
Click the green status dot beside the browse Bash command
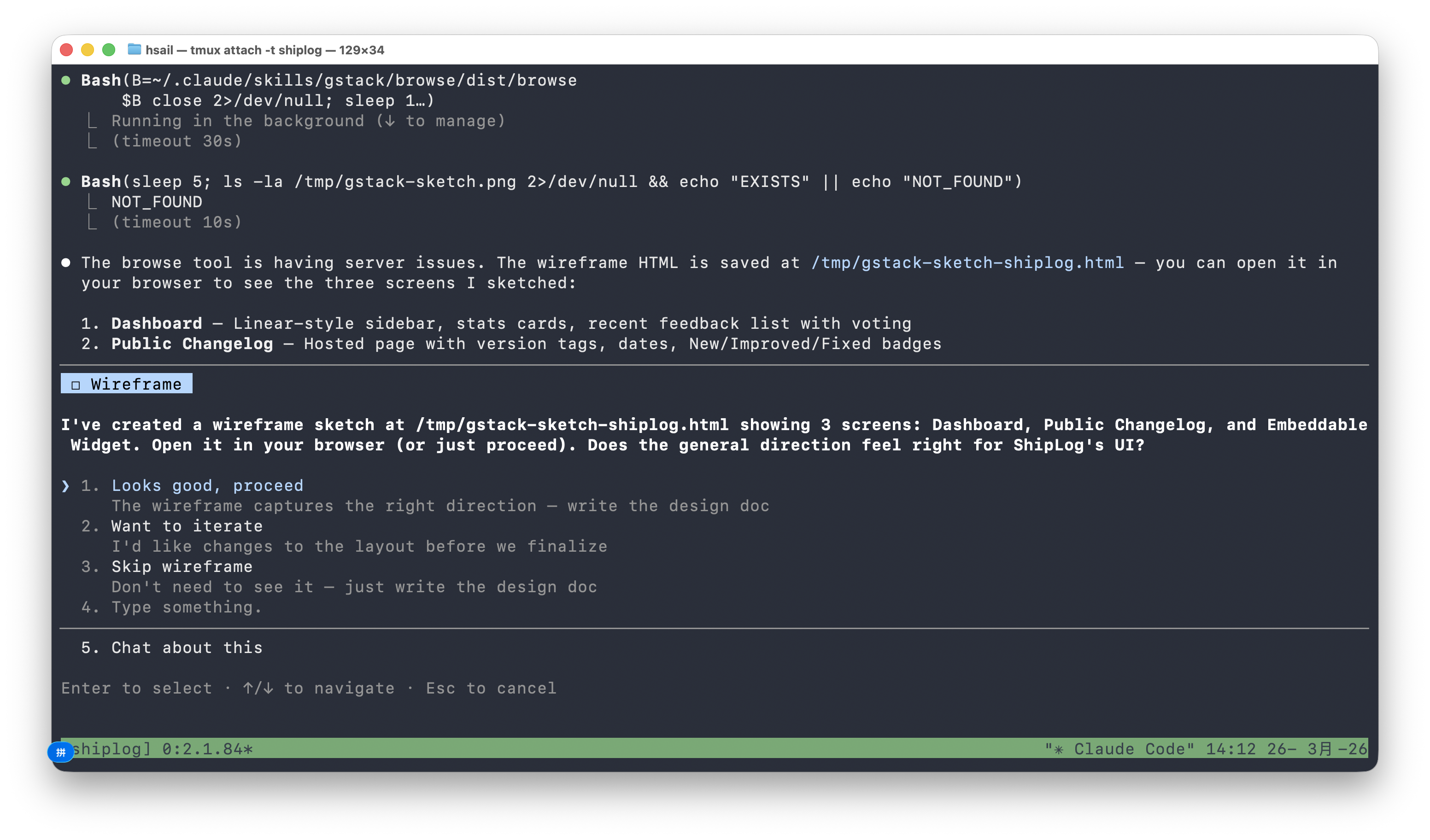click(66, 81)
